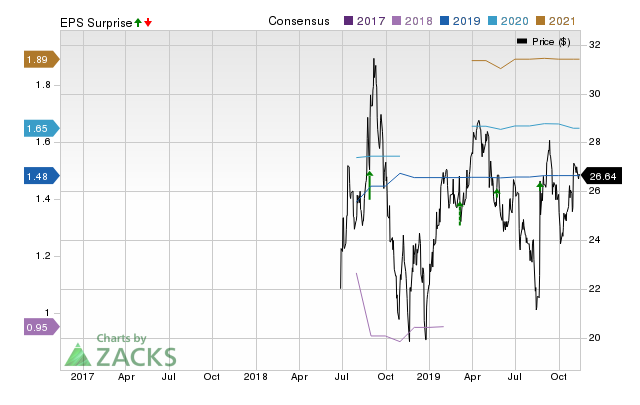
Task: Click the 2018 legend year text
Action: 418,21
